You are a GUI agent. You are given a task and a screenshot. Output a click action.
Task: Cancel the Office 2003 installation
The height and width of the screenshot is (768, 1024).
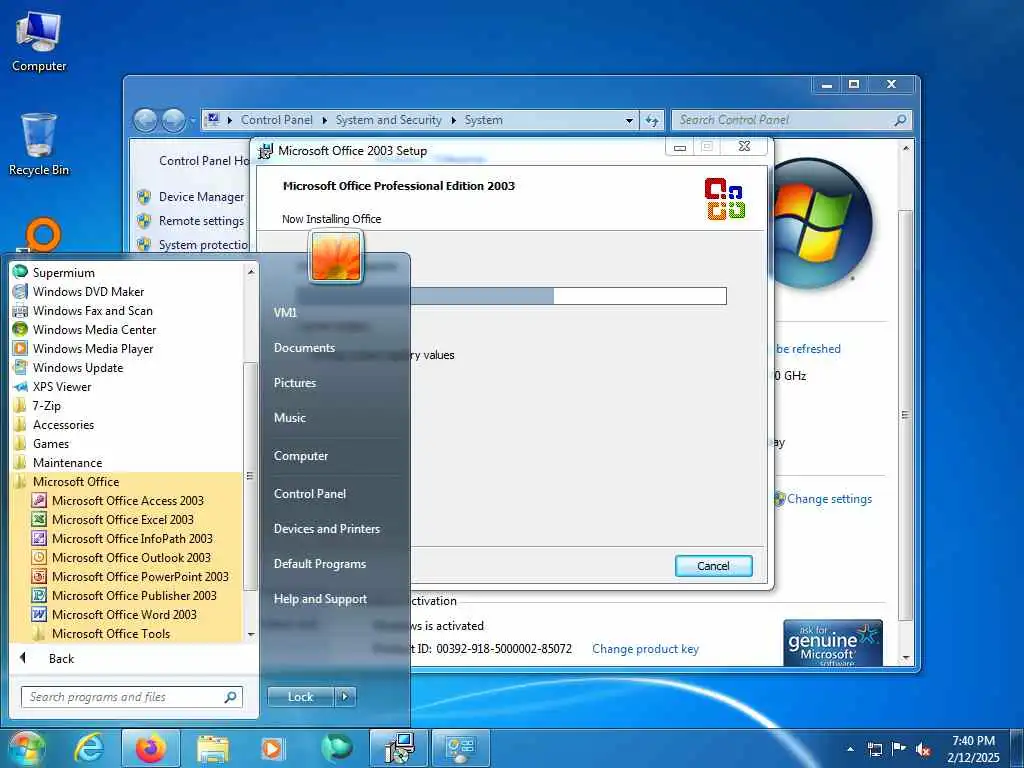[713, 566]
